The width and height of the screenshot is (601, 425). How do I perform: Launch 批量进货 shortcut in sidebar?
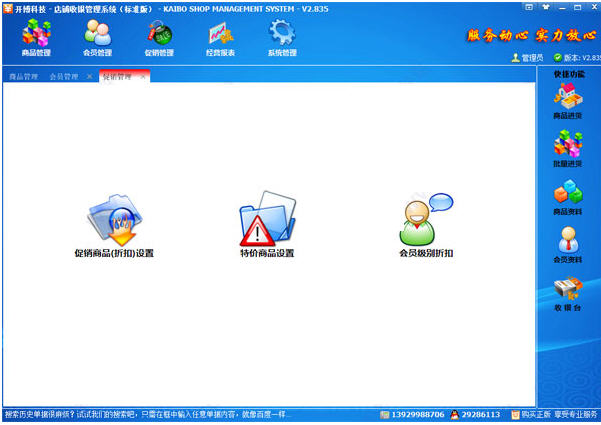point(568,149)
